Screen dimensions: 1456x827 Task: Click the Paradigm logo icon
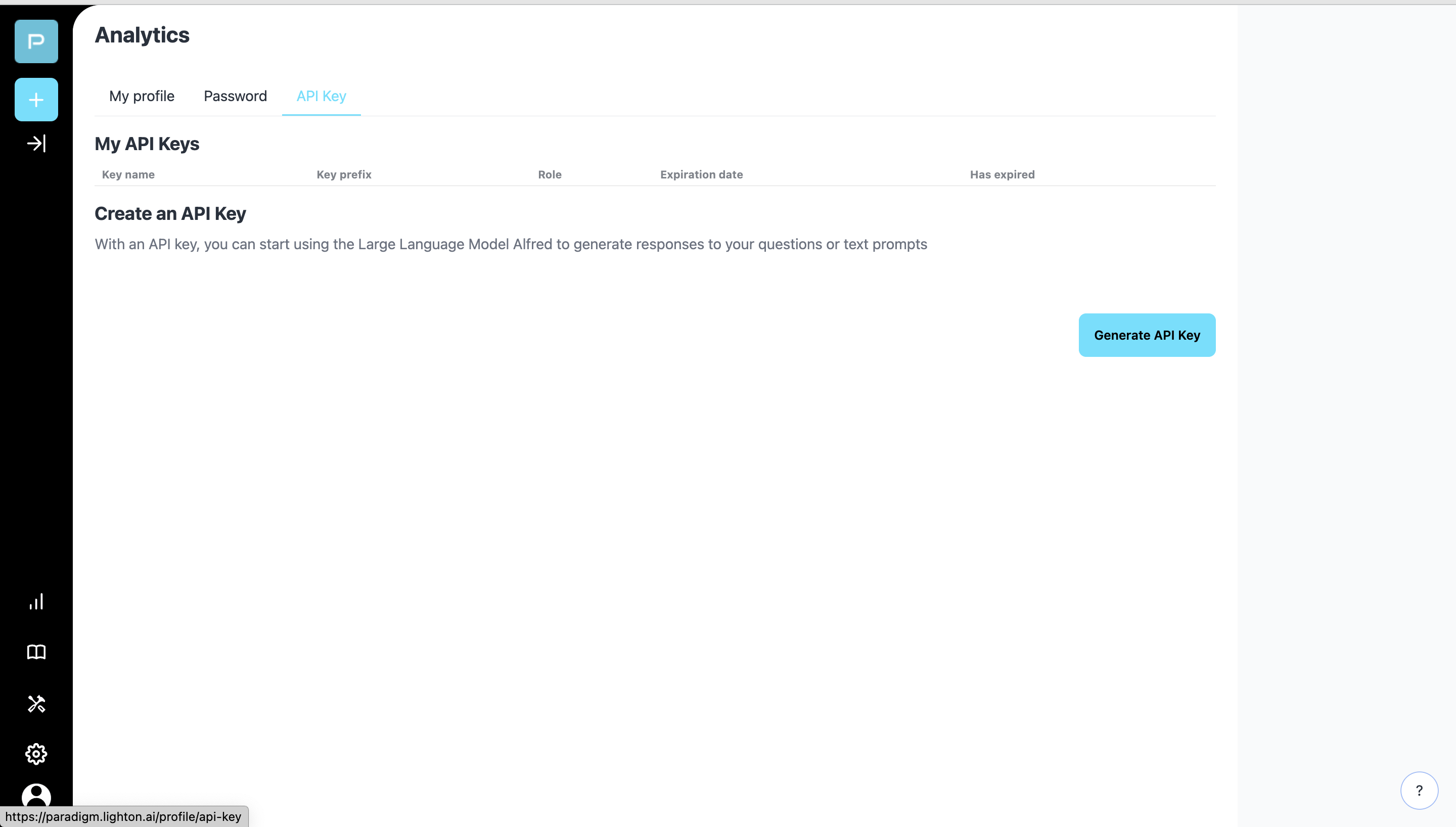36,41
